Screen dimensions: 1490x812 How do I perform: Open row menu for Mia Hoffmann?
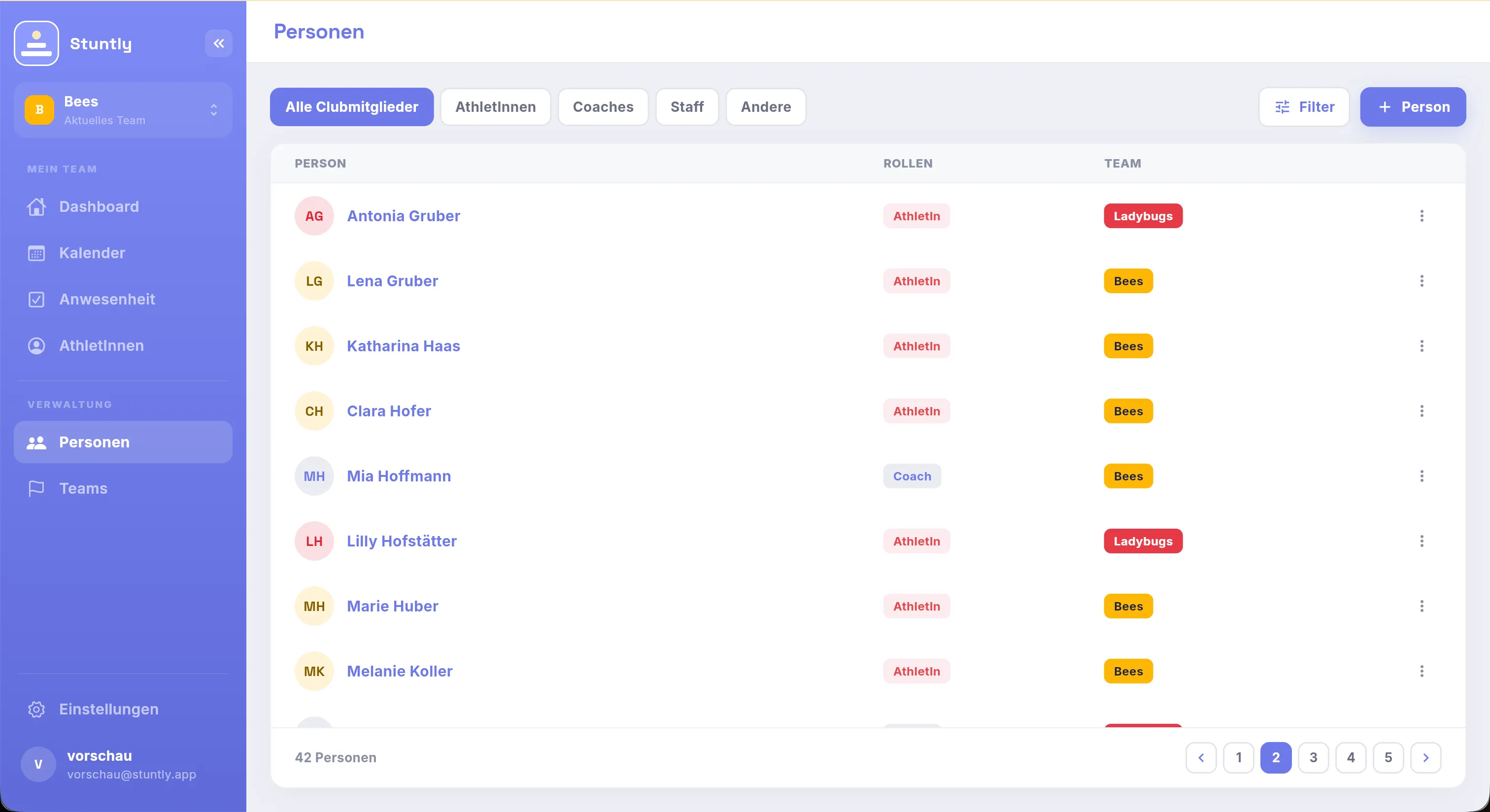[1422, 476]
